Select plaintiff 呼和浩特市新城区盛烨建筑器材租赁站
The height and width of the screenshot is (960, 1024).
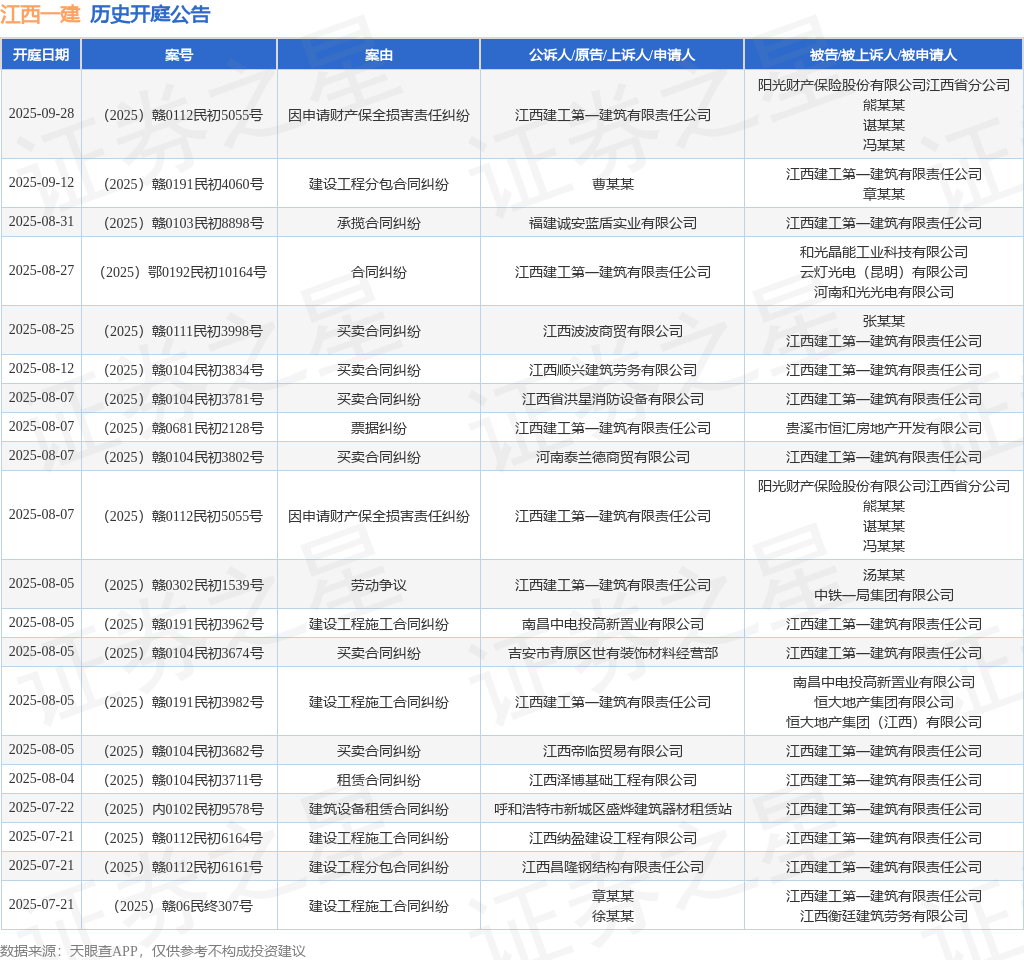pos(613,809)
